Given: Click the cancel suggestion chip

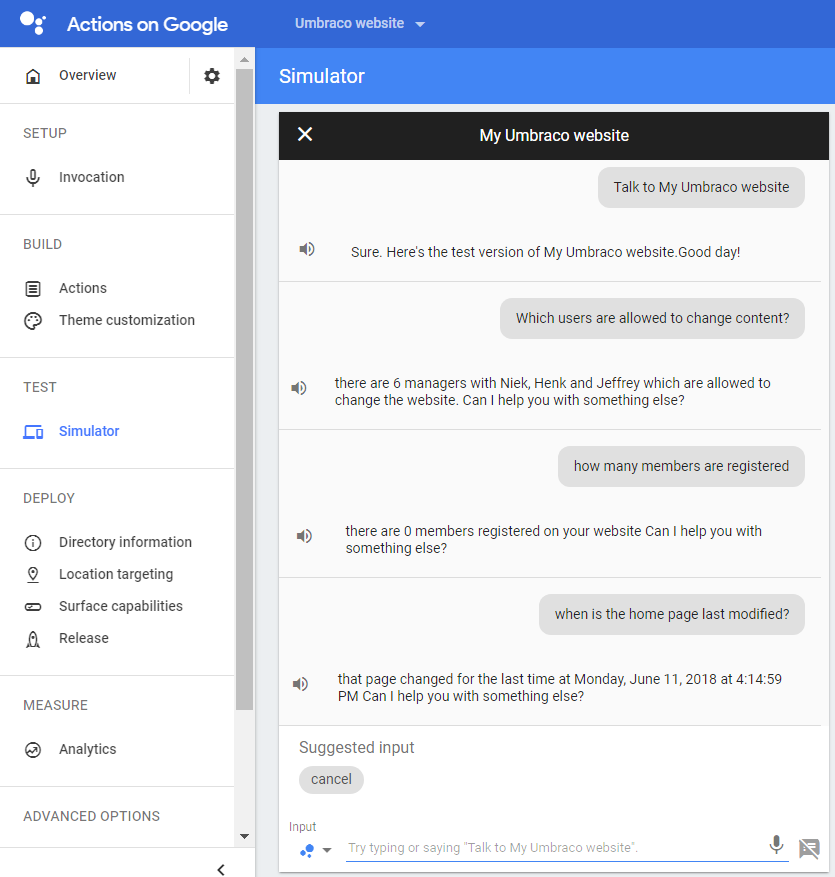Looking at the screenshot, I should coord(331,780).
